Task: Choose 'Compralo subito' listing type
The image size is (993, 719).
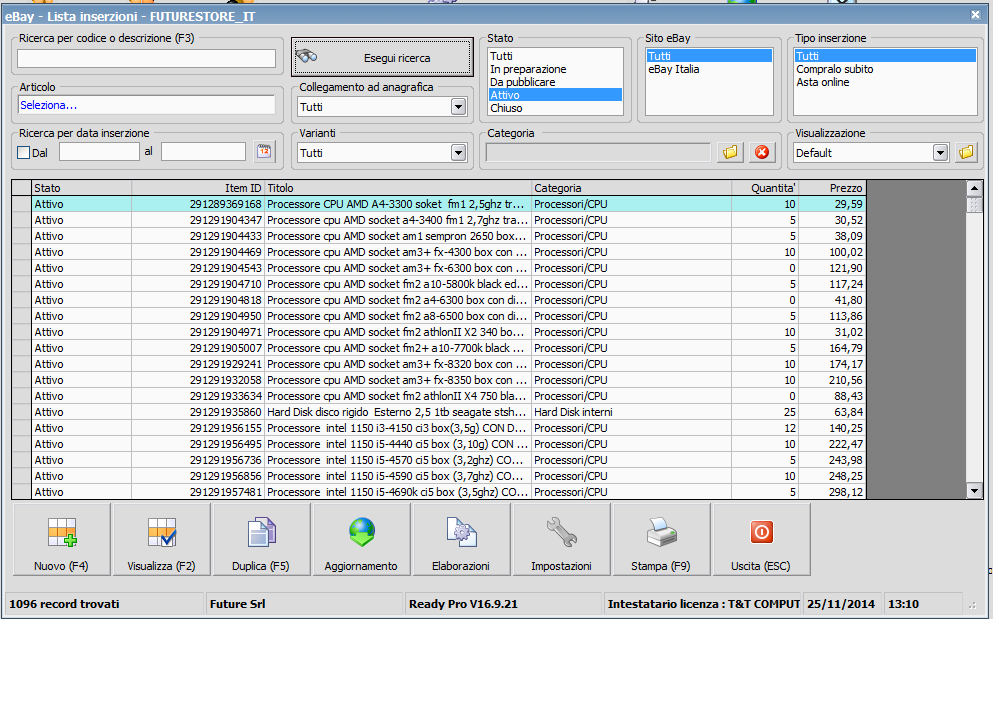Action: pyautogui.click(x=885, y=69)
